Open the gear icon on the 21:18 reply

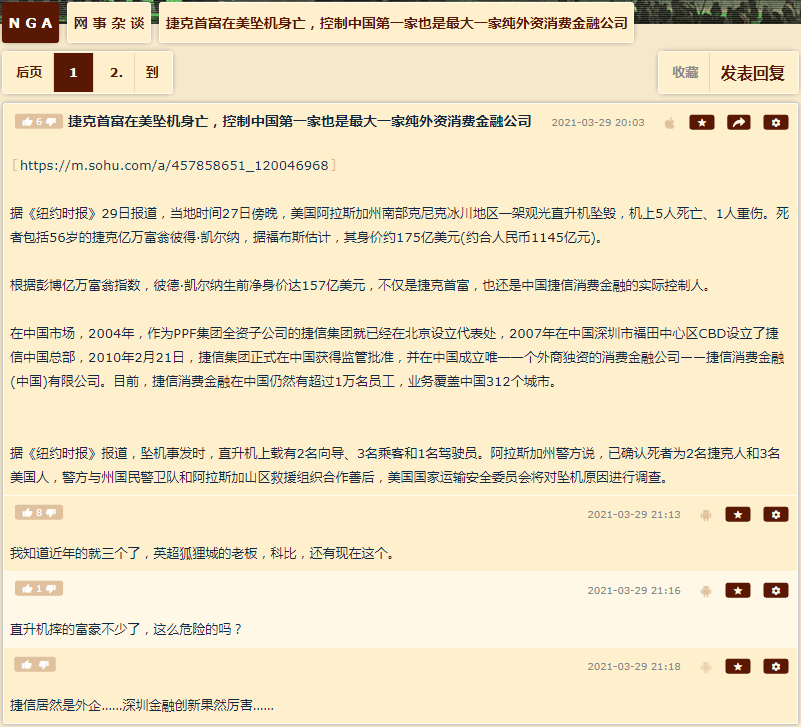click(x=776, y=667)
